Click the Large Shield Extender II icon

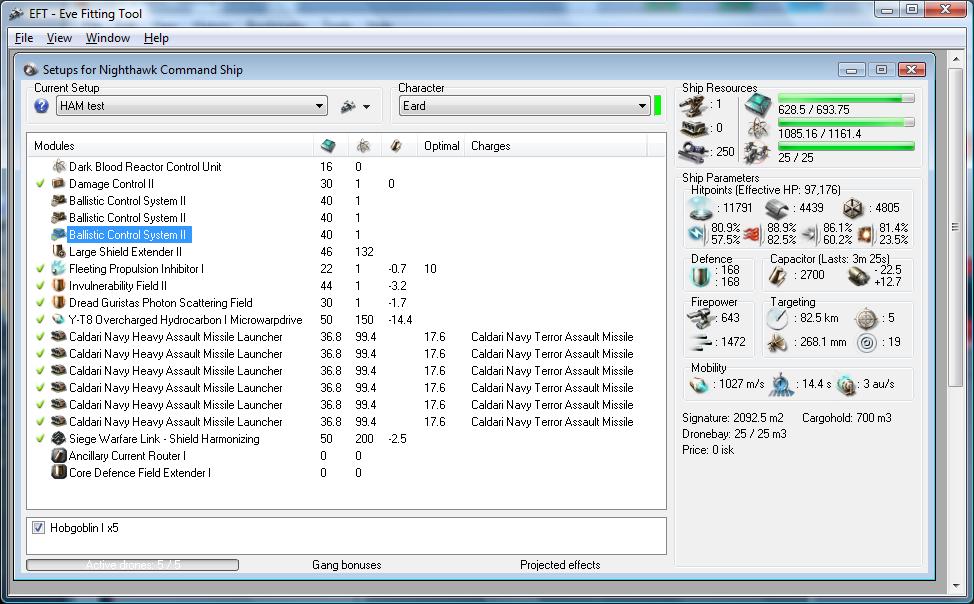click(x=59, y=252)
